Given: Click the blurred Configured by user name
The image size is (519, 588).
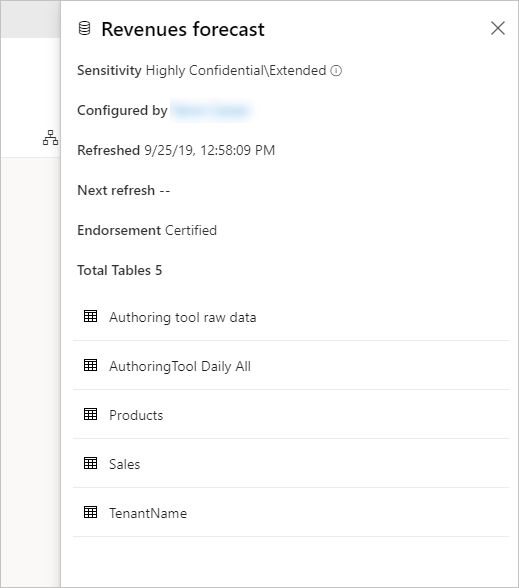Looking at the screenshot, I should coord(211,111).
